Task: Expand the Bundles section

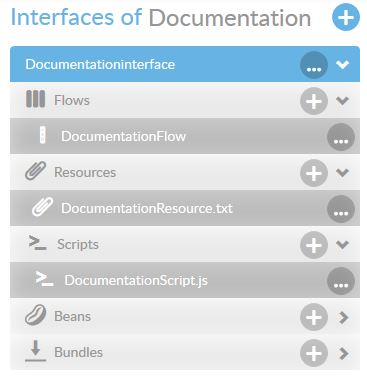Action: pos(343,353)
